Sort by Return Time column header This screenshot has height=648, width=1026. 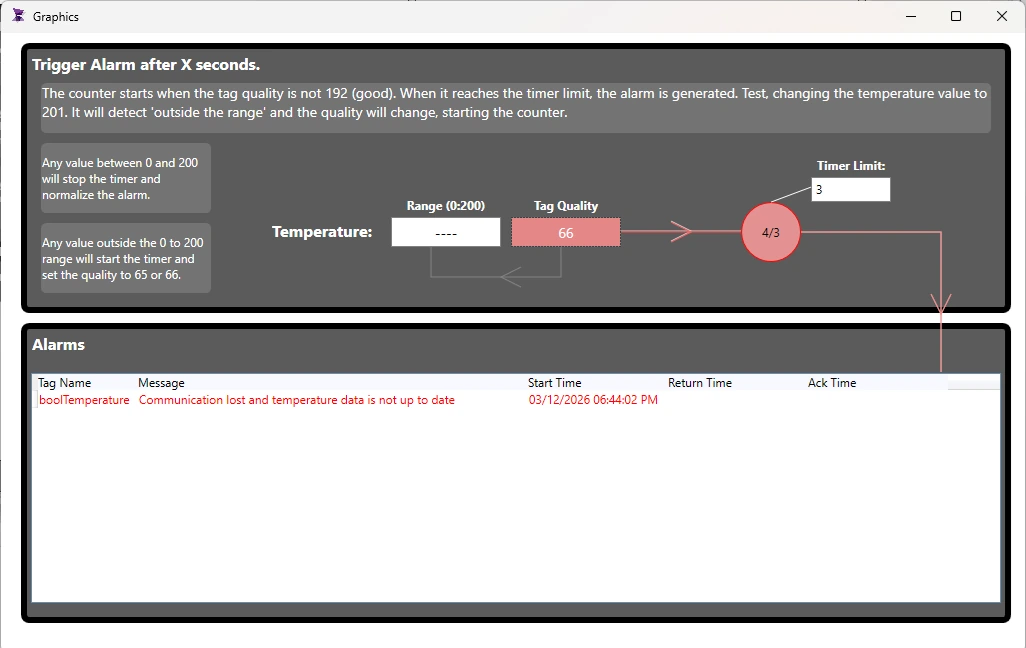click(699, 383)
